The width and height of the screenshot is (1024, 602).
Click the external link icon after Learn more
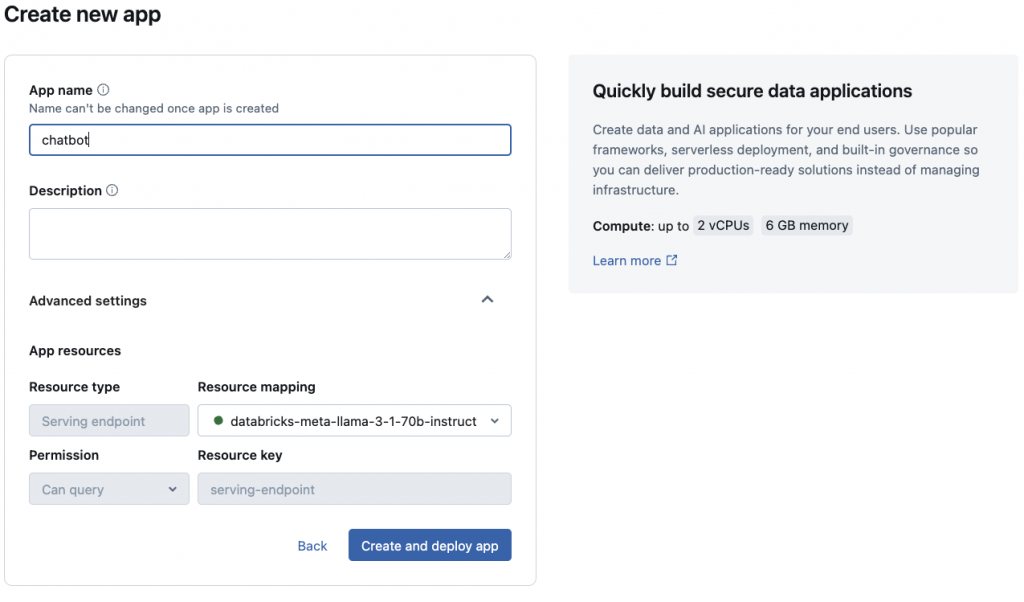[x=672, y=260]
